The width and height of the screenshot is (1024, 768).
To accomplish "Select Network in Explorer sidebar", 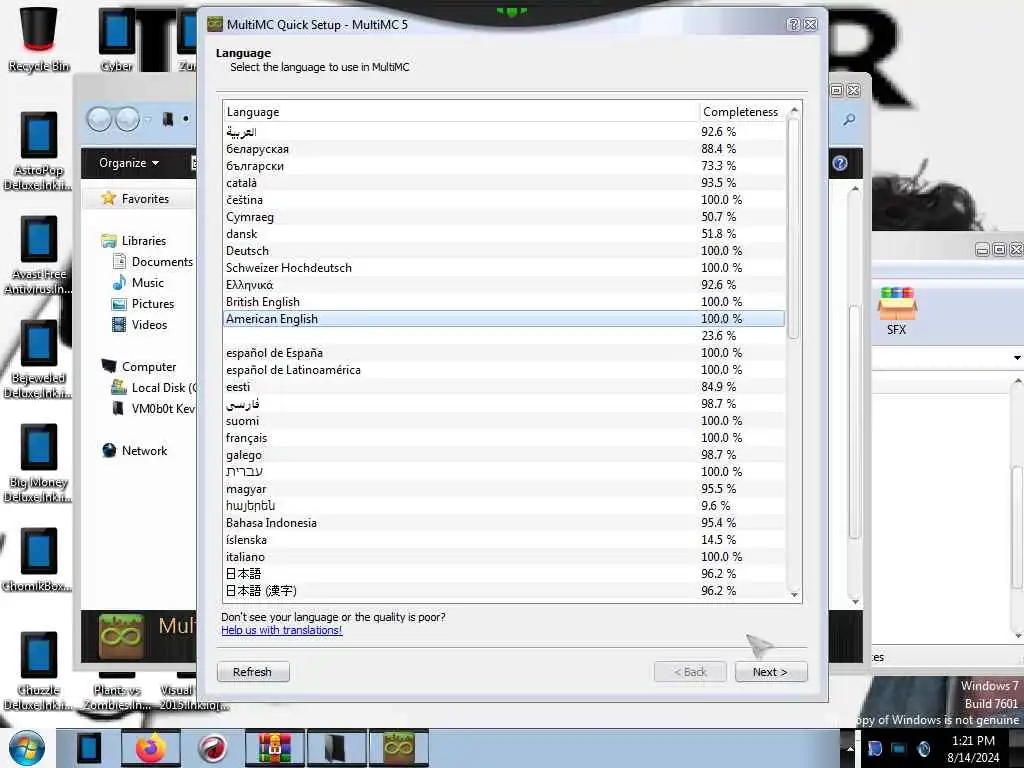I will [135, 451].
